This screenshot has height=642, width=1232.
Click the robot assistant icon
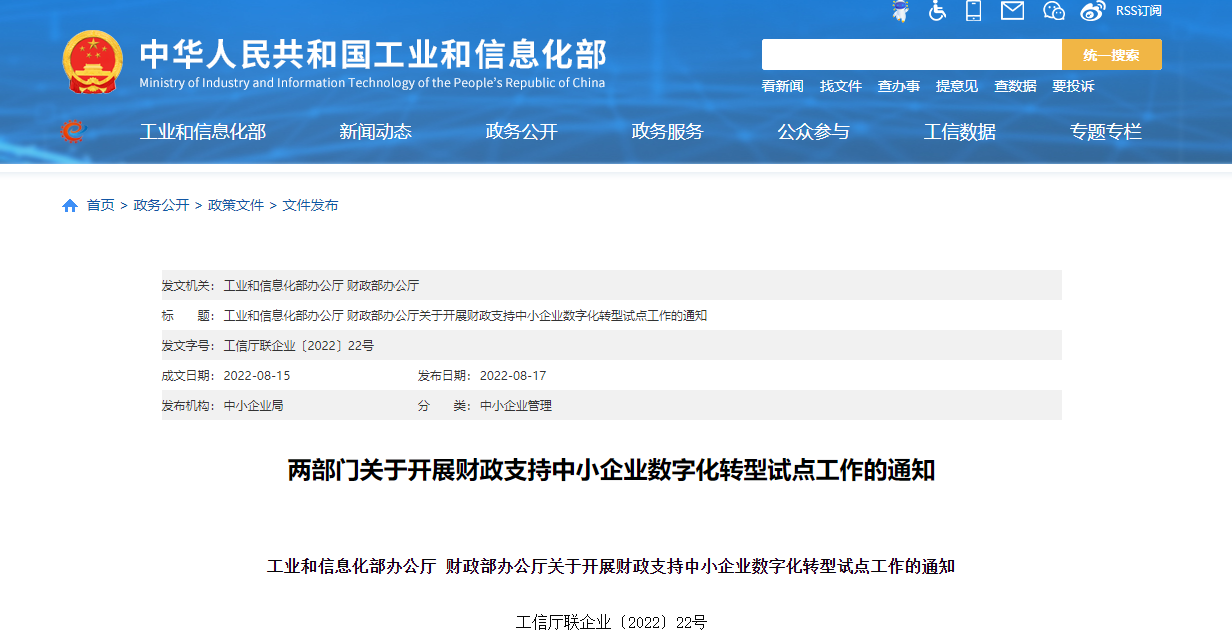click(x=900, y=11)
